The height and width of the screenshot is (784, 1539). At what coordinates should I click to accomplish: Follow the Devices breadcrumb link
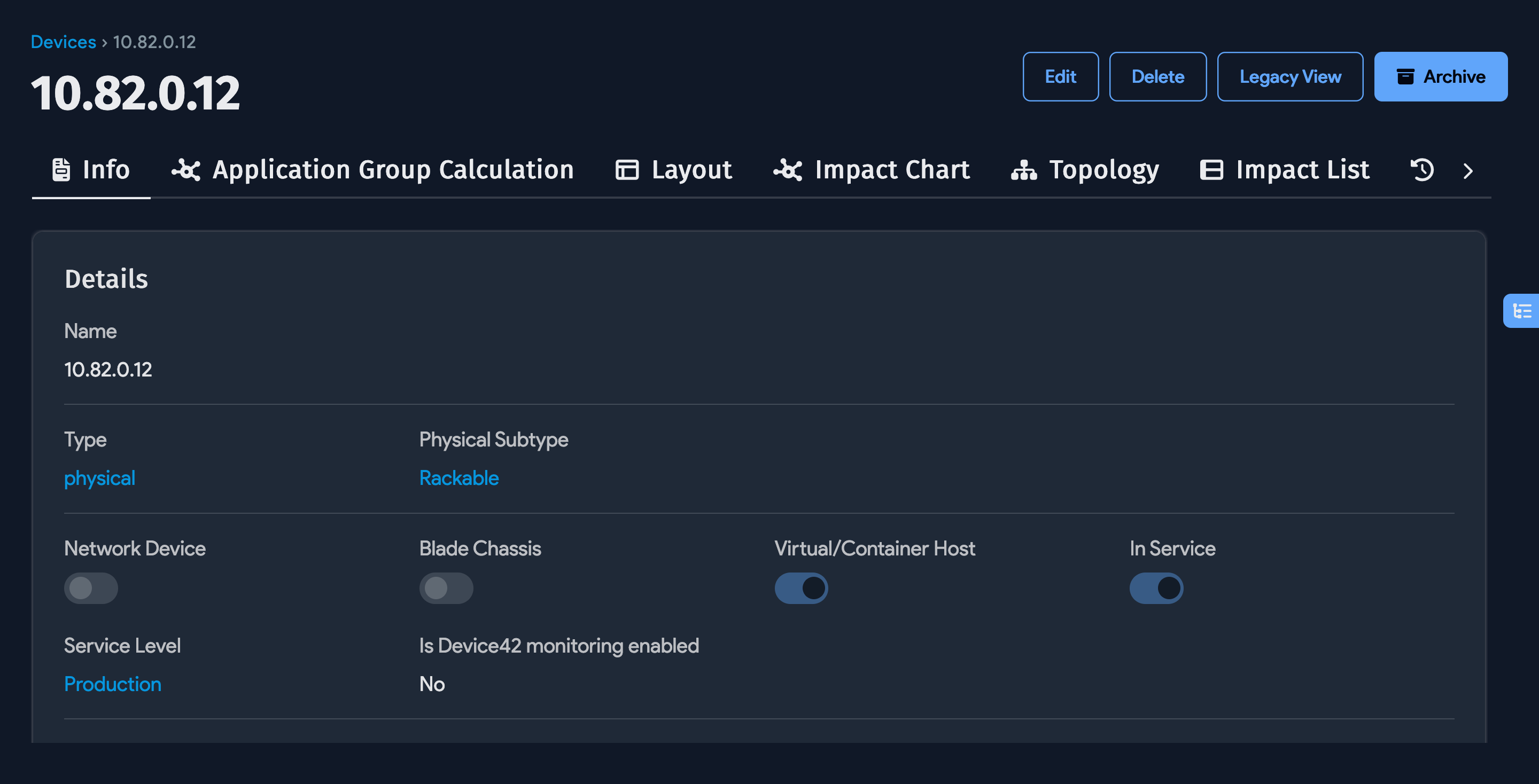click(64, 42)
